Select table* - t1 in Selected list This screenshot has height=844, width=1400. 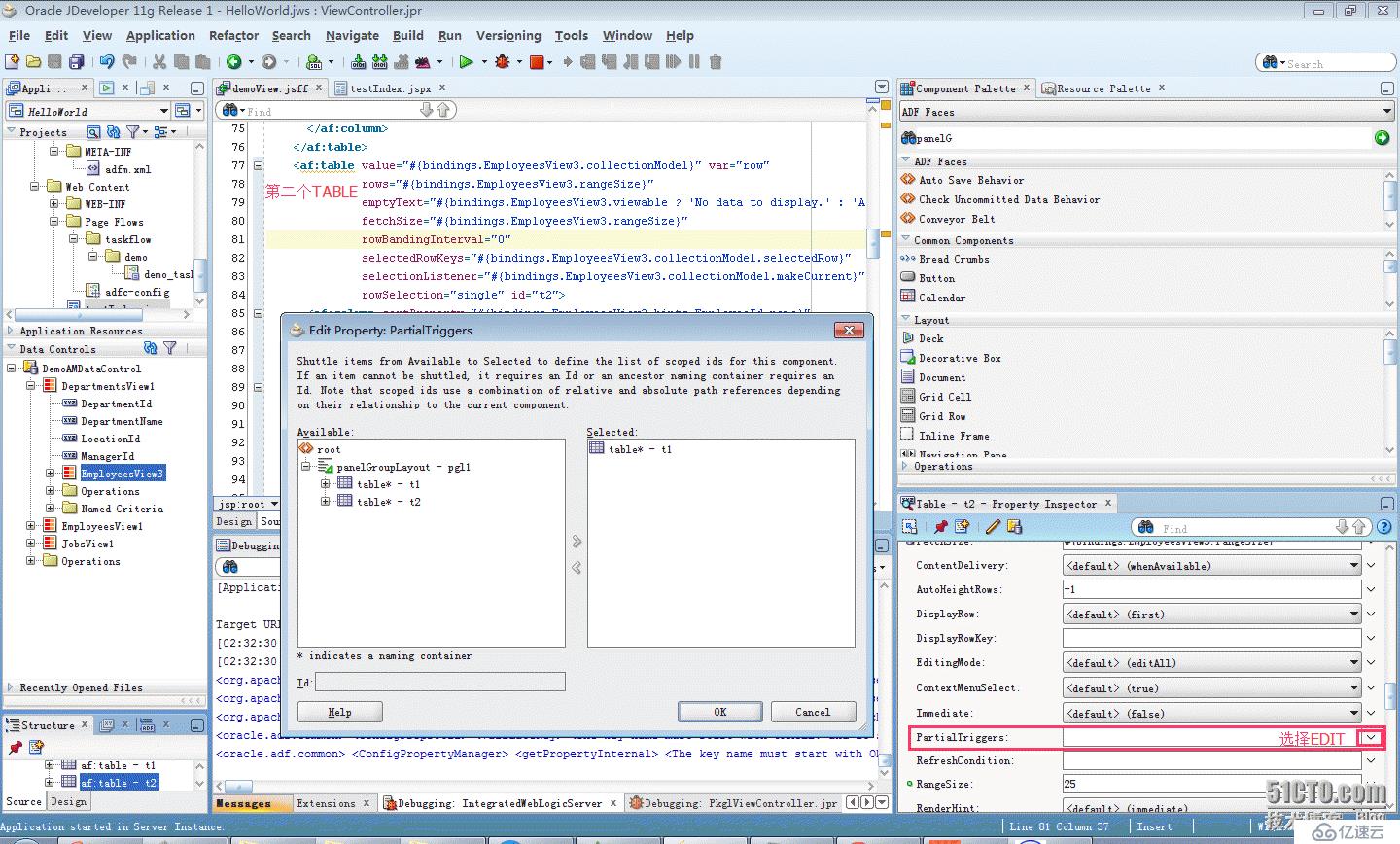(x=640, y=449)
